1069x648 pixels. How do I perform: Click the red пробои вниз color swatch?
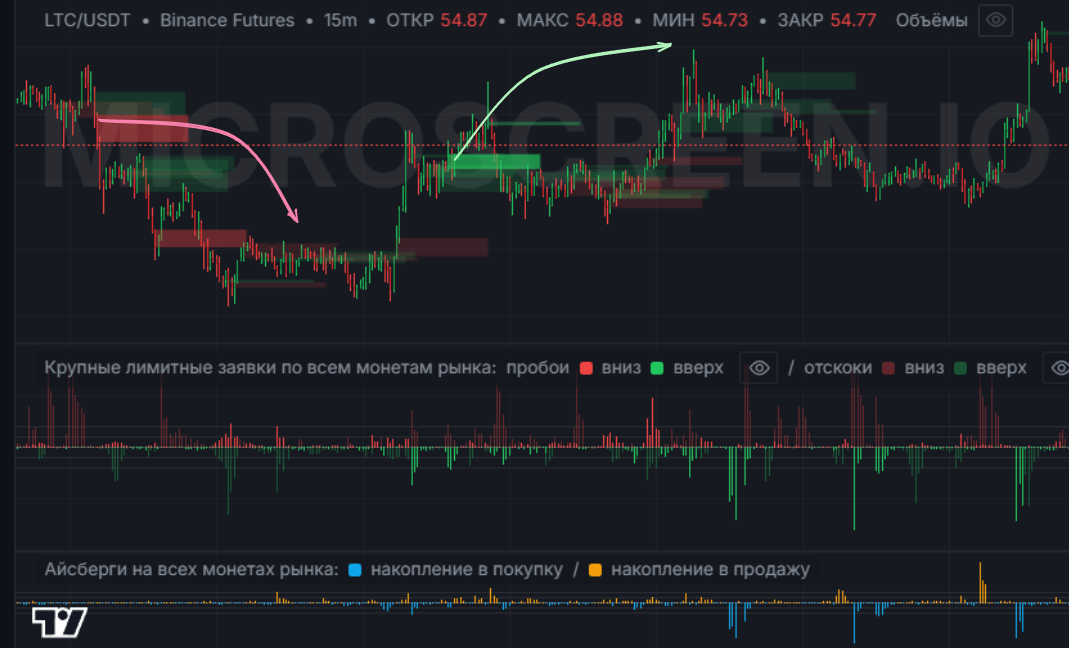coord(586,368)
